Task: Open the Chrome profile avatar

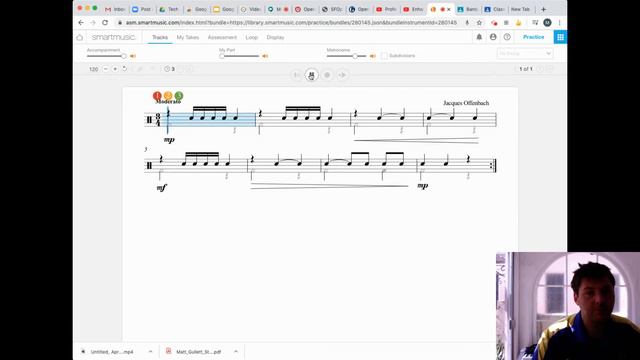Action: point(547,22)
